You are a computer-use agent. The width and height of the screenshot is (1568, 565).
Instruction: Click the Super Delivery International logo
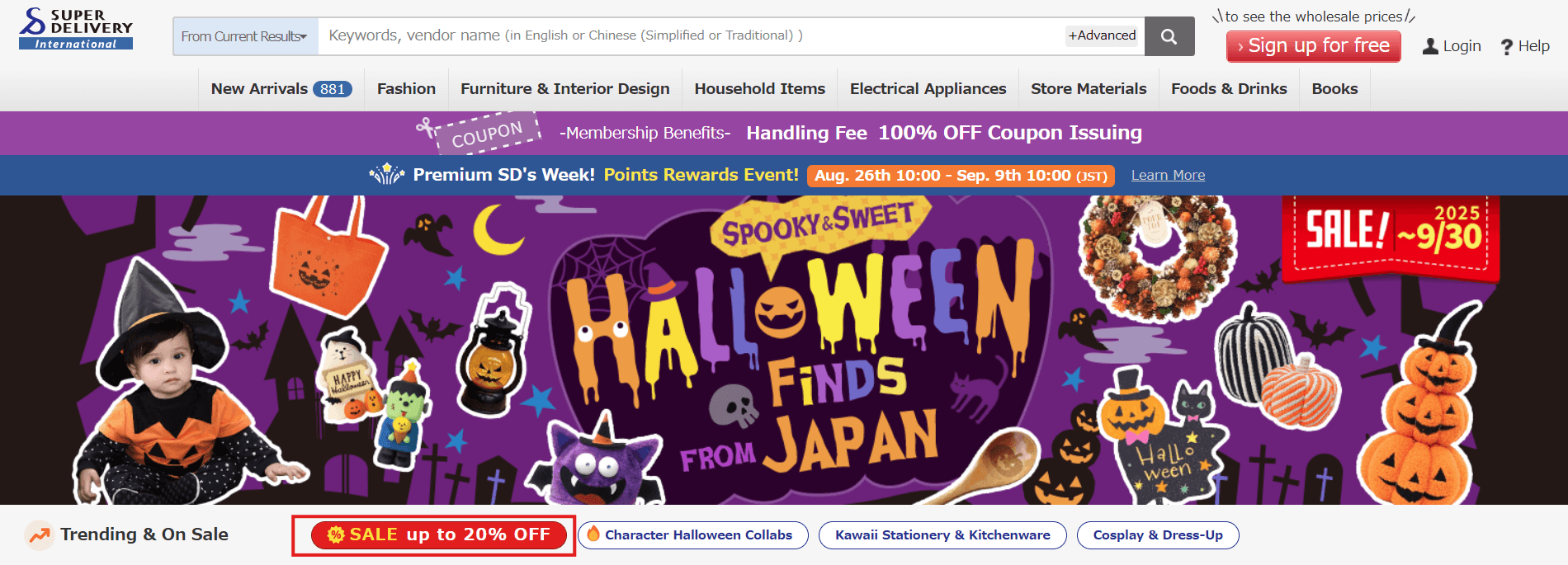pos(76,29)
